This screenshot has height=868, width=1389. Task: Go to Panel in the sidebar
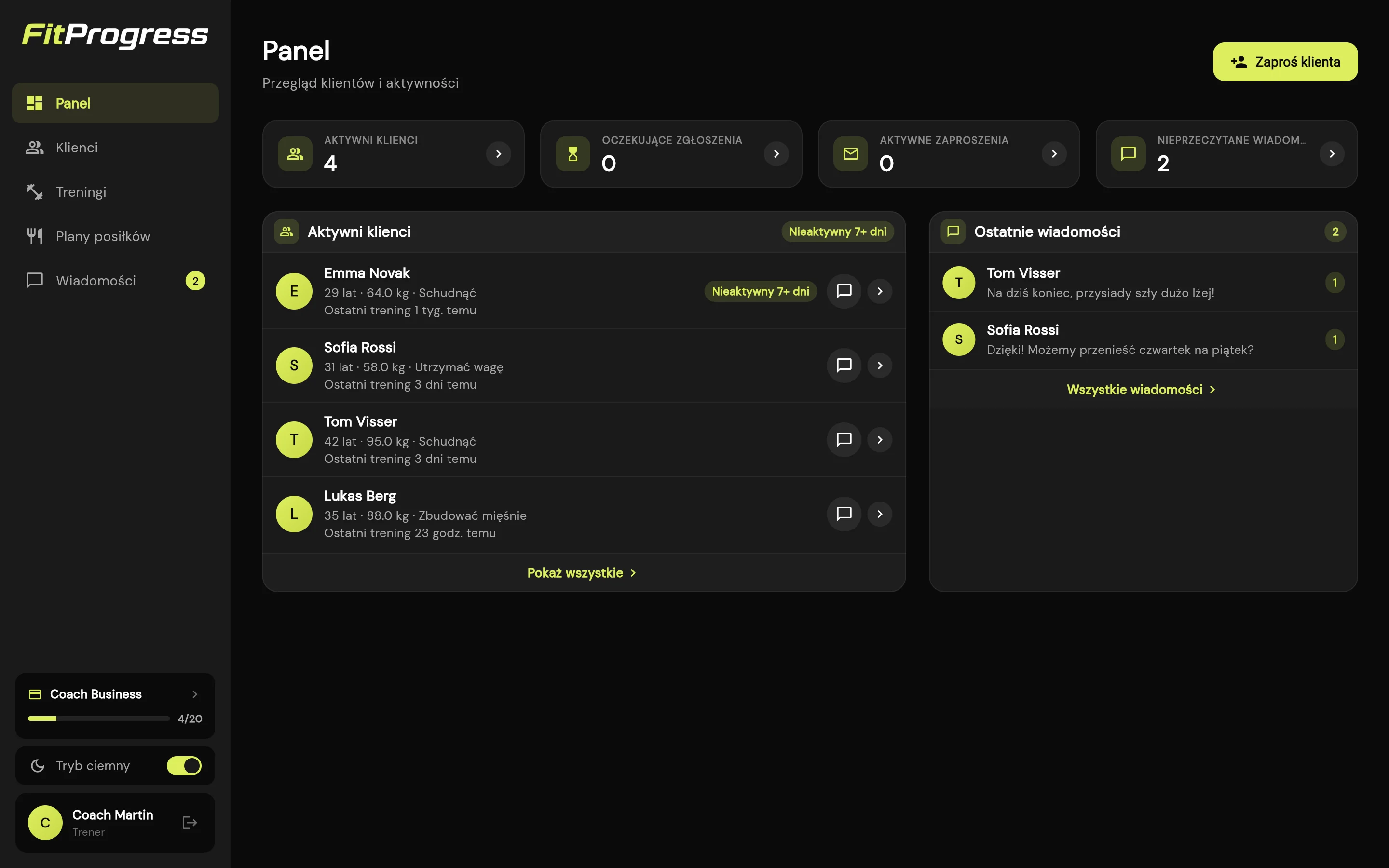click(115, 103)
